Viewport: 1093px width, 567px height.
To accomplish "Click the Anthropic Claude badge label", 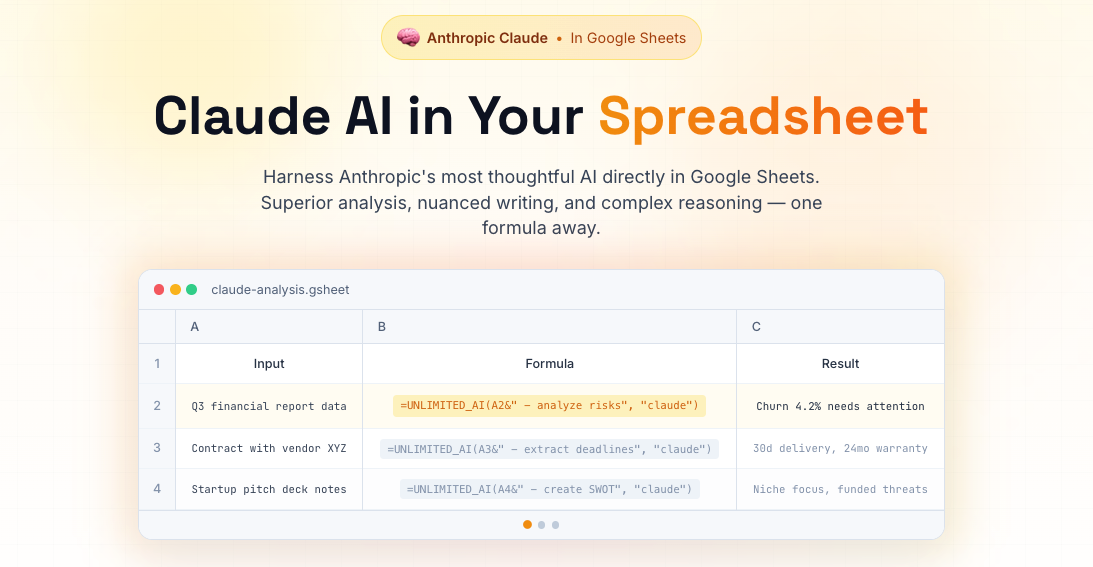I will click(x=487, y=38).
